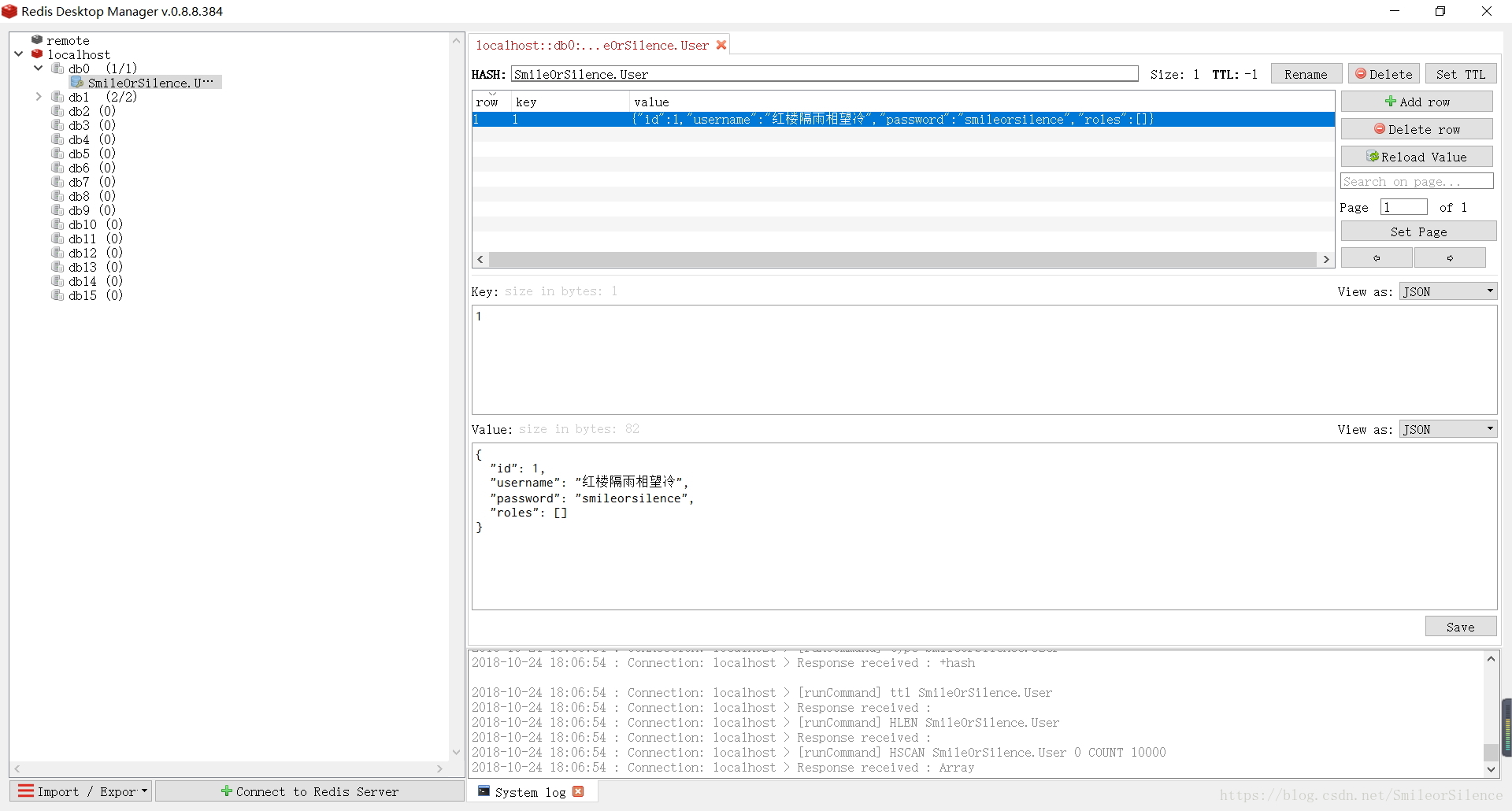The width and height of the screenshot is (1512, 811).
Task: Click the db15 database icon
Action: [57, 295]
